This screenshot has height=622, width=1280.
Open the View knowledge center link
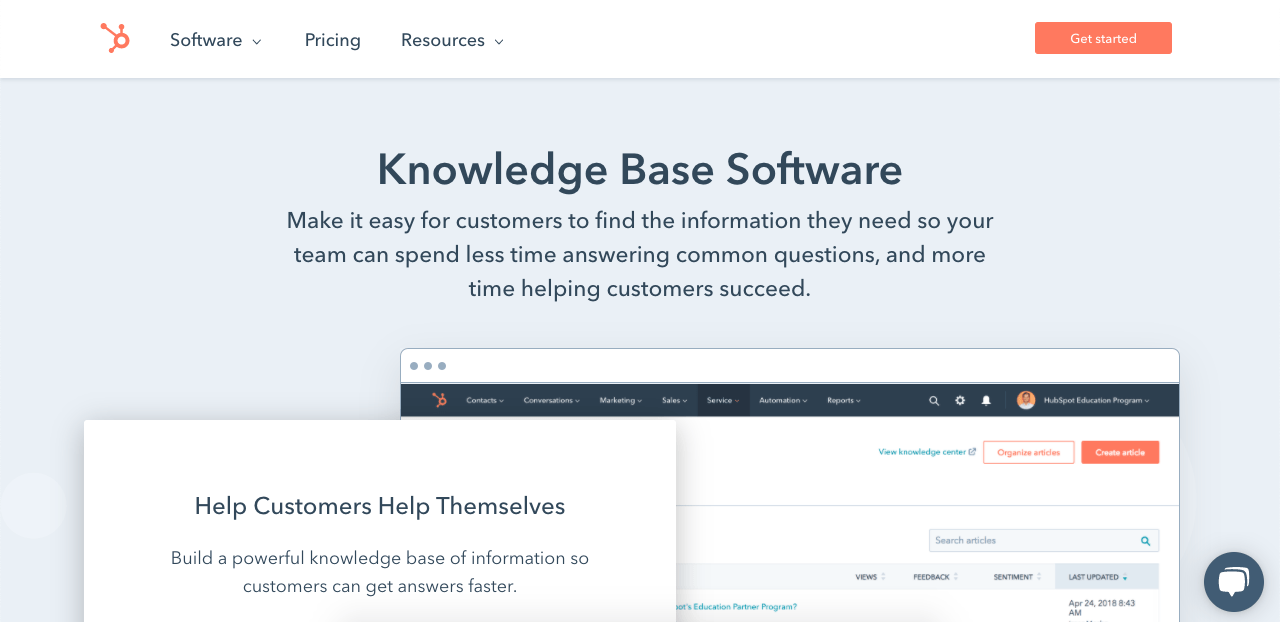coord(927,452)
